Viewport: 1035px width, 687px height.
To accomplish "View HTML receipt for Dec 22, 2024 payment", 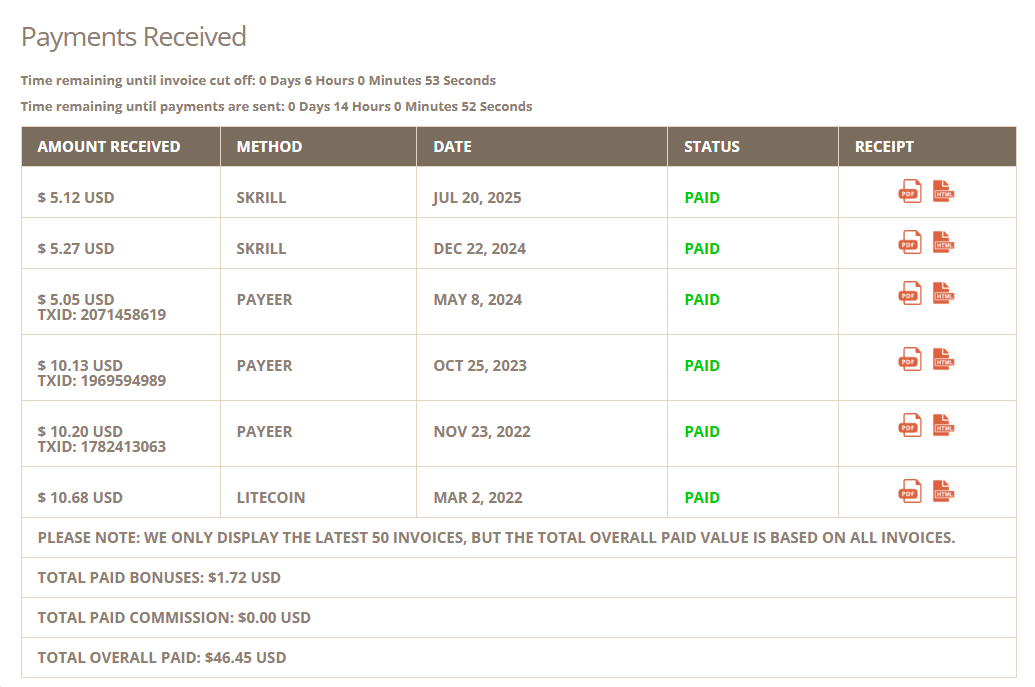I will [943, 242].
